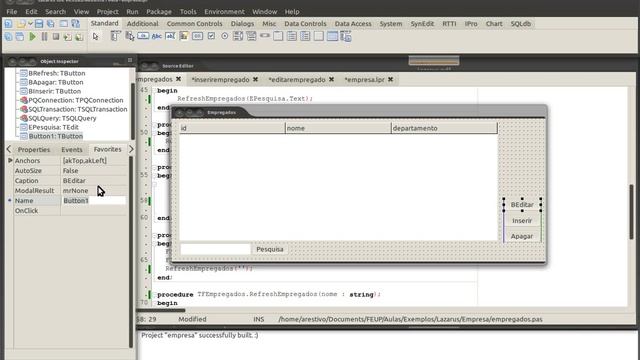Select the TEdit component icon
The image size is (640, 360).
(170, 36)
